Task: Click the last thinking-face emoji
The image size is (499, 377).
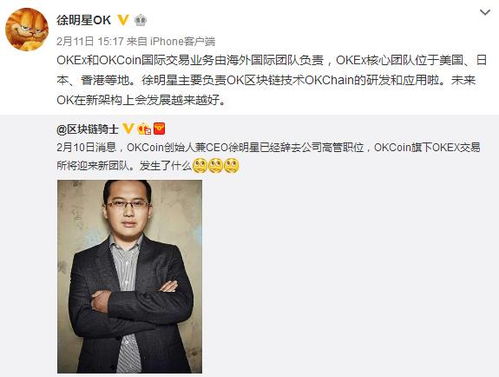Action: [231, 166]
